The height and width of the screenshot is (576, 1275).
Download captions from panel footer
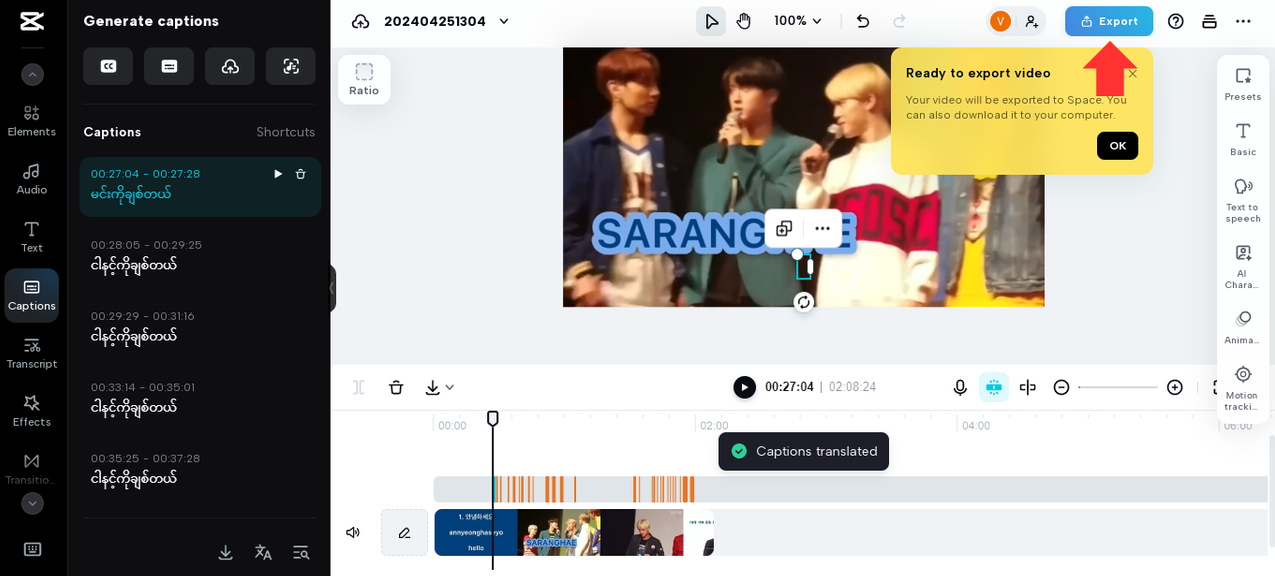226,552
